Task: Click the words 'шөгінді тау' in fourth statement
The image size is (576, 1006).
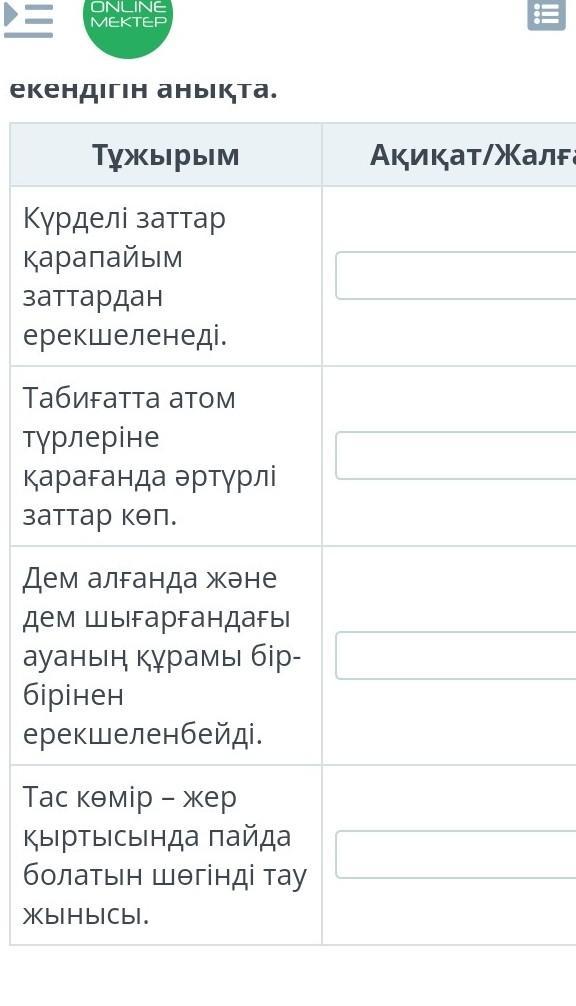Action: click(x=230, y=875)
